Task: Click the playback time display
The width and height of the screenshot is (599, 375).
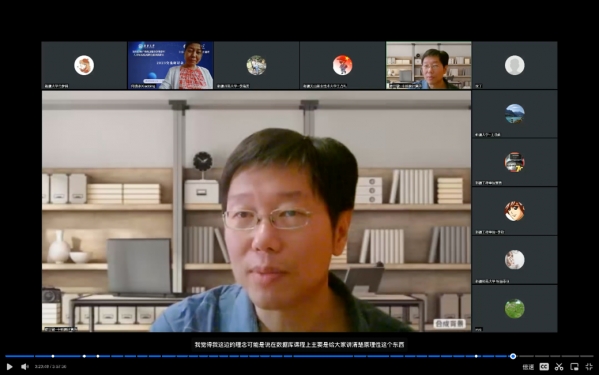Action: [x=50, y=367]
